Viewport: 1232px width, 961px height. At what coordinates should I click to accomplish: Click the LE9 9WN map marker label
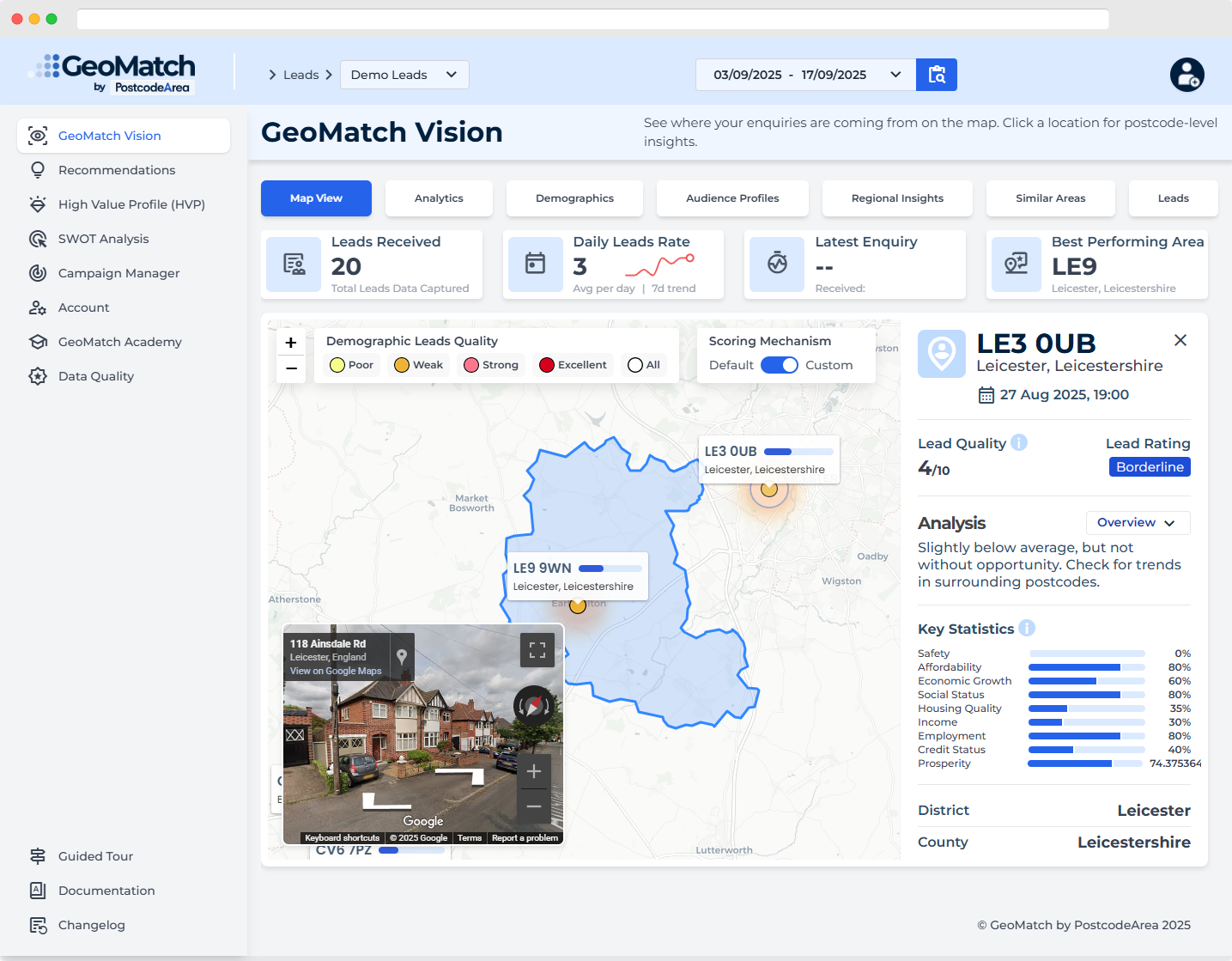point(574,575)
